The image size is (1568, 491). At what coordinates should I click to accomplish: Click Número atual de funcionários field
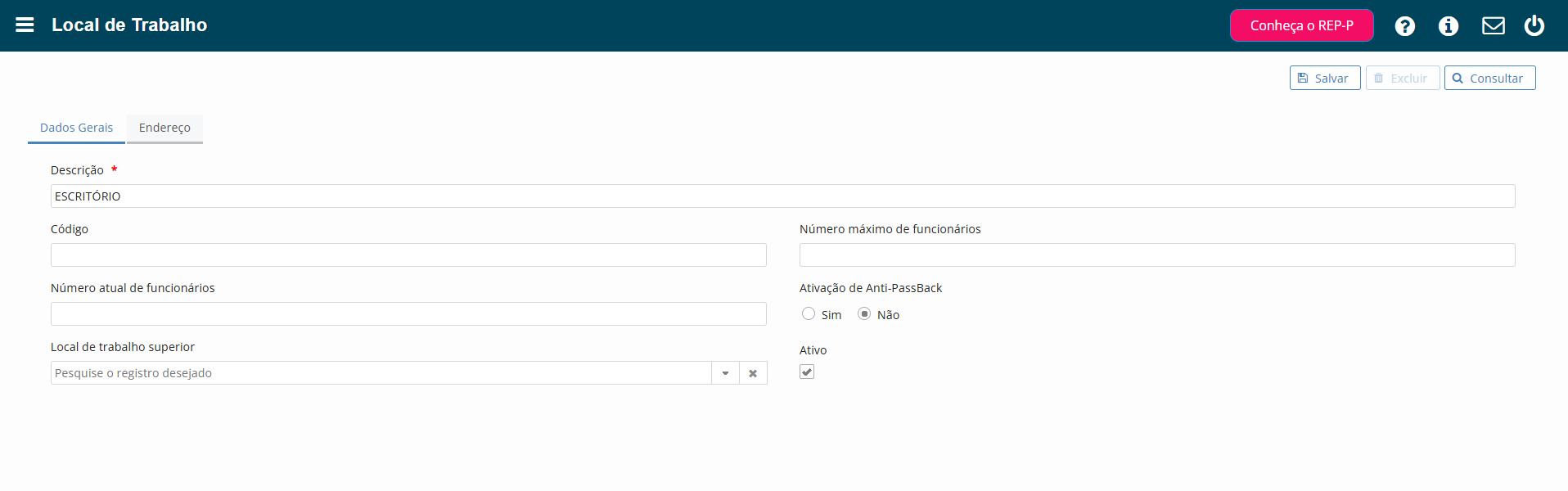point(408,314)
